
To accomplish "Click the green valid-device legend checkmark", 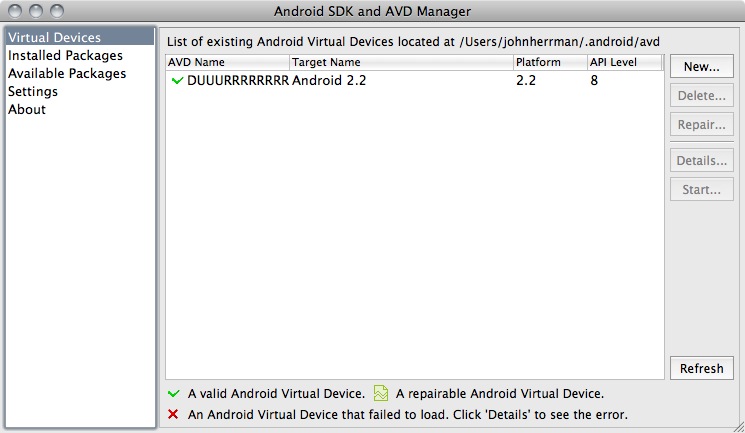I will coord(173,394).
